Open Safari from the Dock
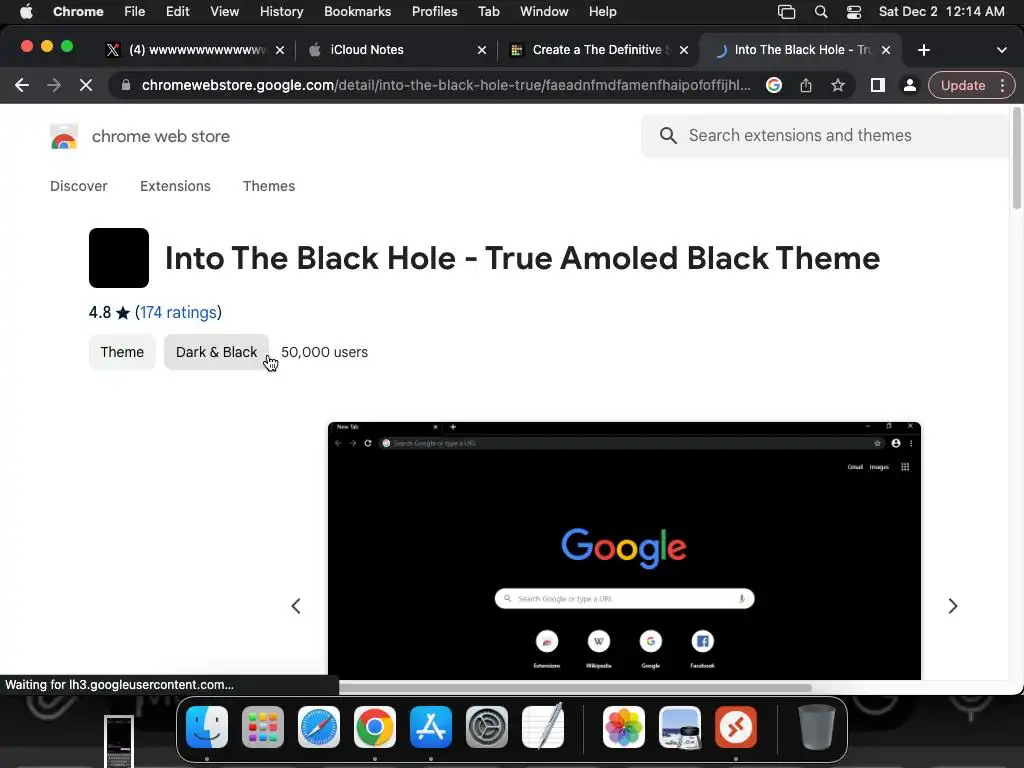 319,727
